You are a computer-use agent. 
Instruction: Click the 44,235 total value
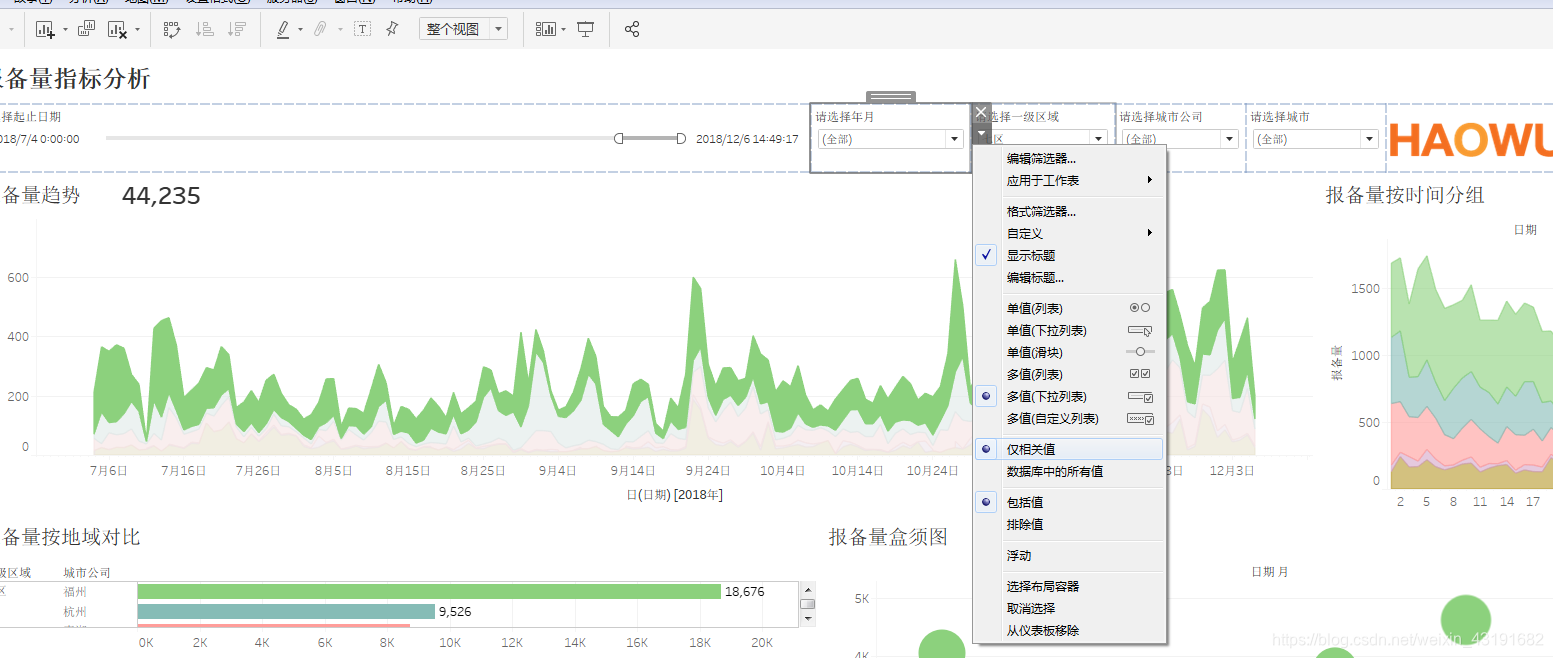click(161, 196)
